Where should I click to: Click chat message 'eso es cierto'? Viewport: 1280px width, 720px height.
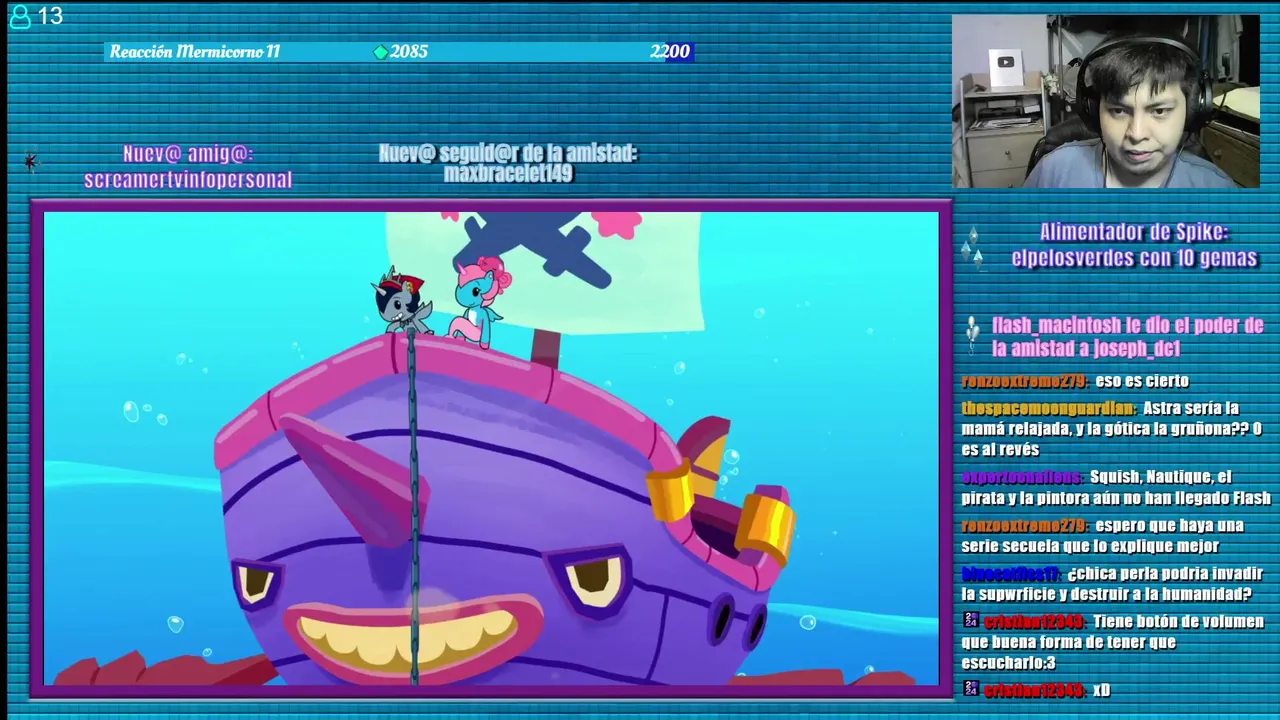pos(1142,381)
